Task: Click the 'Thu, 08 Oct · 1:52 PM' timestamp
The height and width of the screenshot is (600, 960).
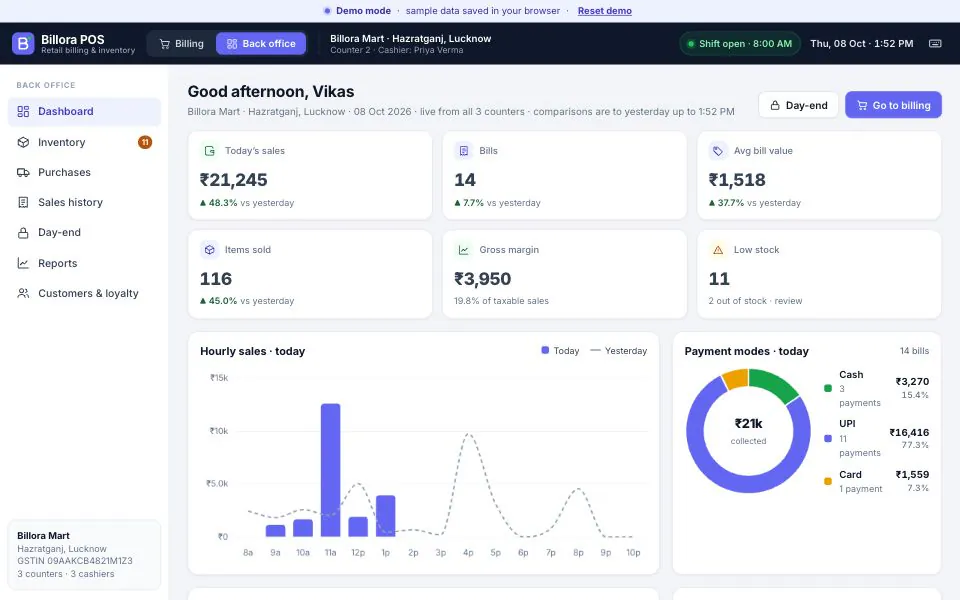Action: click(x=861, y=43)
